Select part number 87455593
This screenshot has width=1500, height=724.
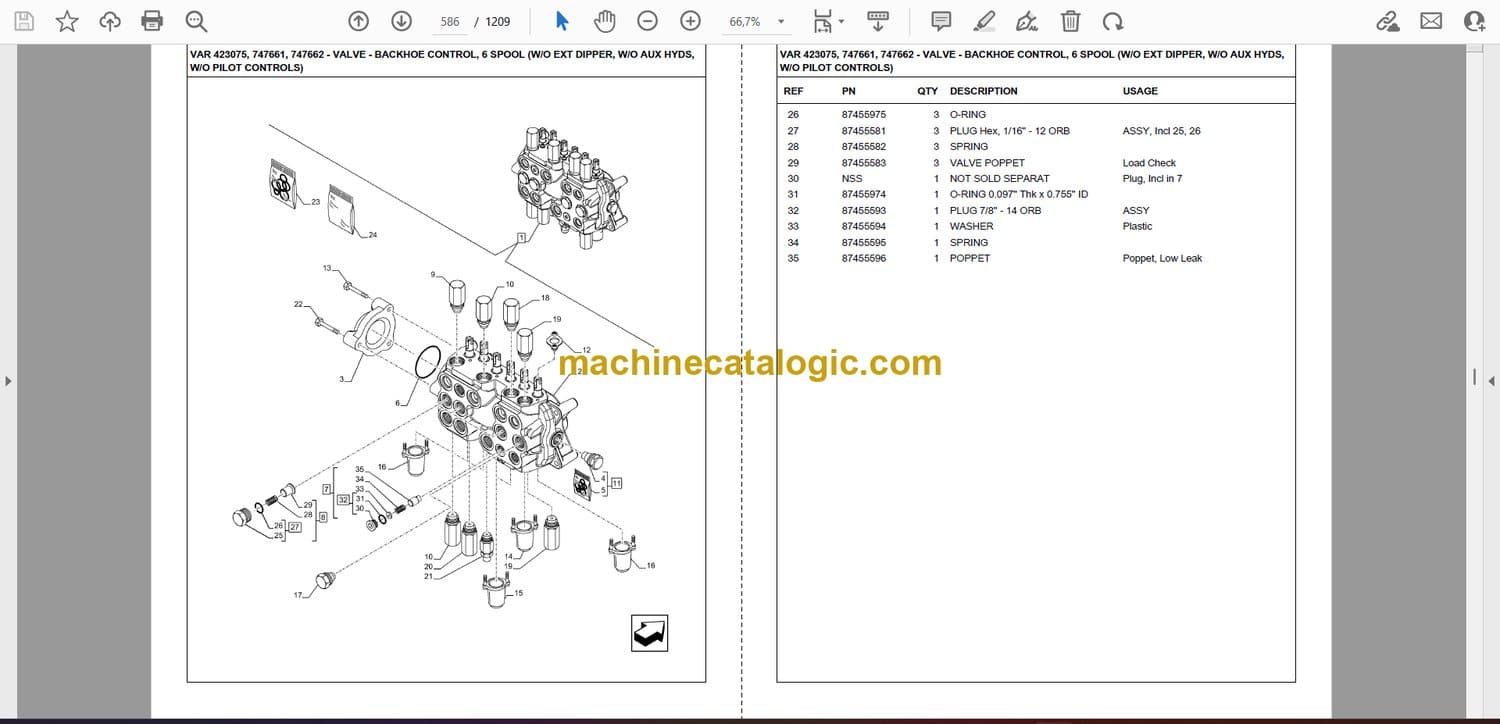[x=864, y=211]
